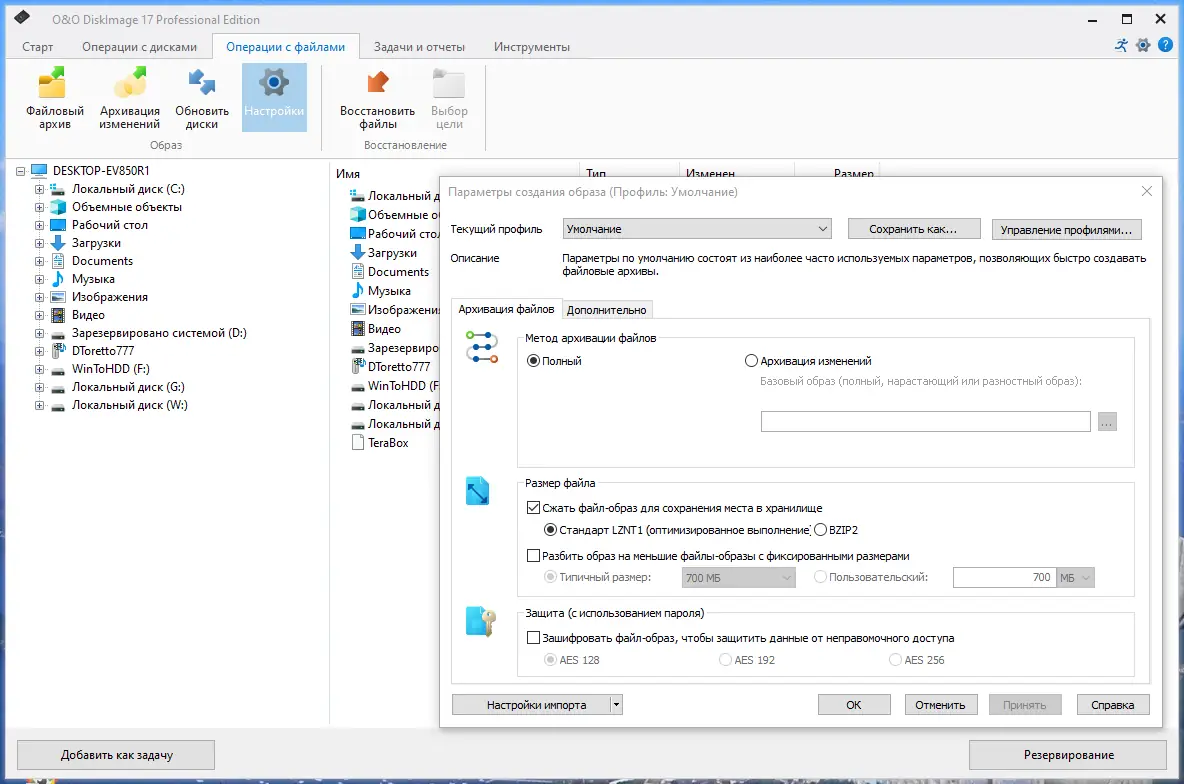Select the Рабочий стол icon in tree
The image size is (1184, 784).
tap(57, 225)
